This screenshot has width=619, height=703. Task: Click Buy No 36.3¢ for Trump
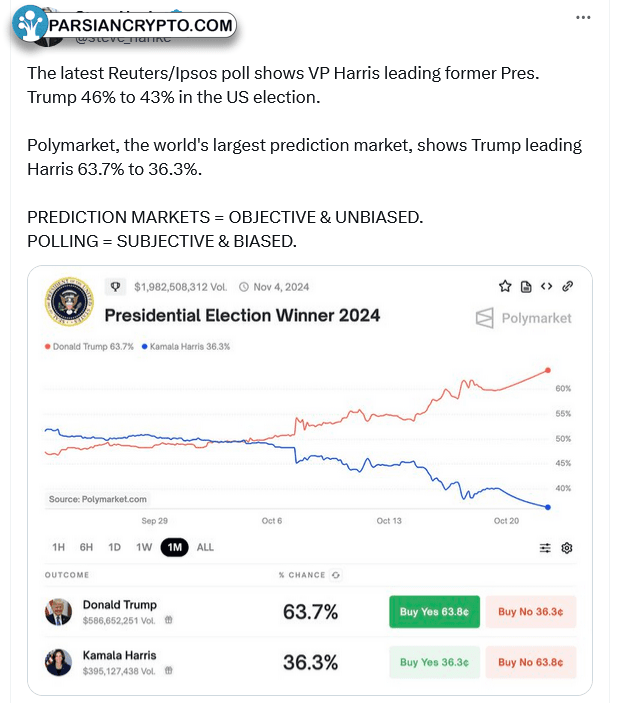pyautogui.click(x=531, y=612)
